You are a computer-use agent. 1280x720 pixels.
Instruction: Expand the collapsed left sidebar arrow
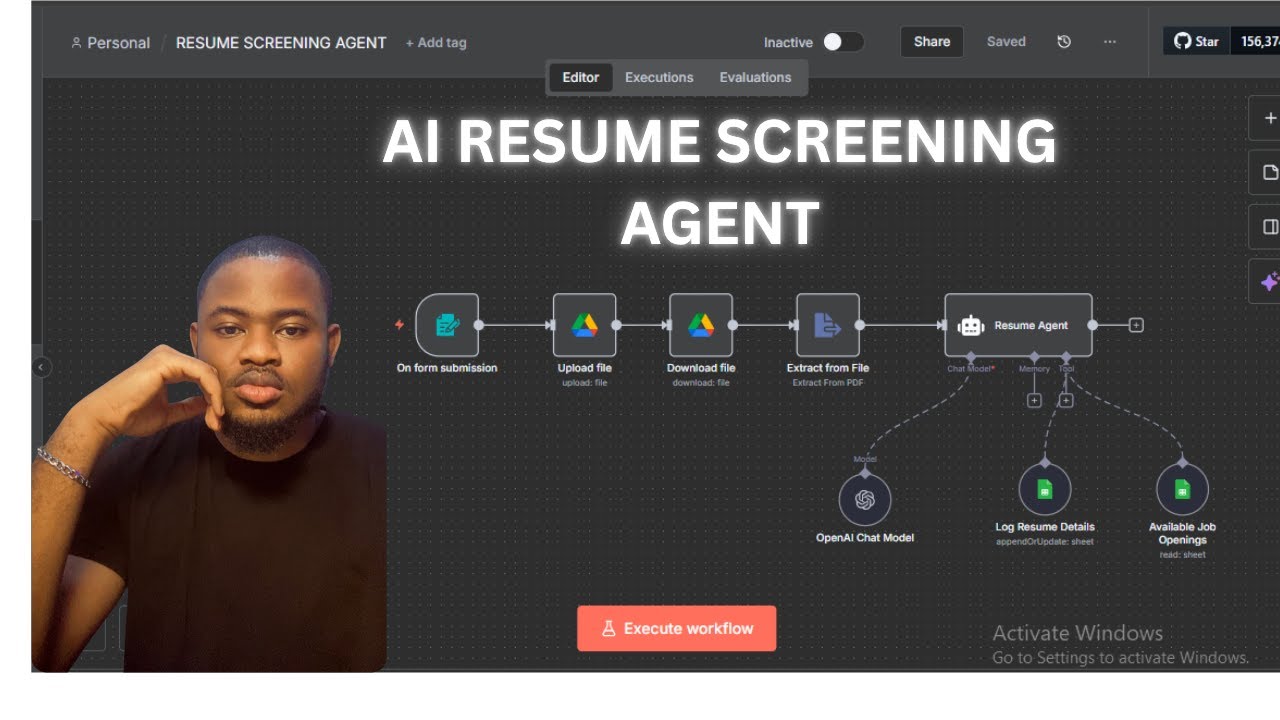41,367
